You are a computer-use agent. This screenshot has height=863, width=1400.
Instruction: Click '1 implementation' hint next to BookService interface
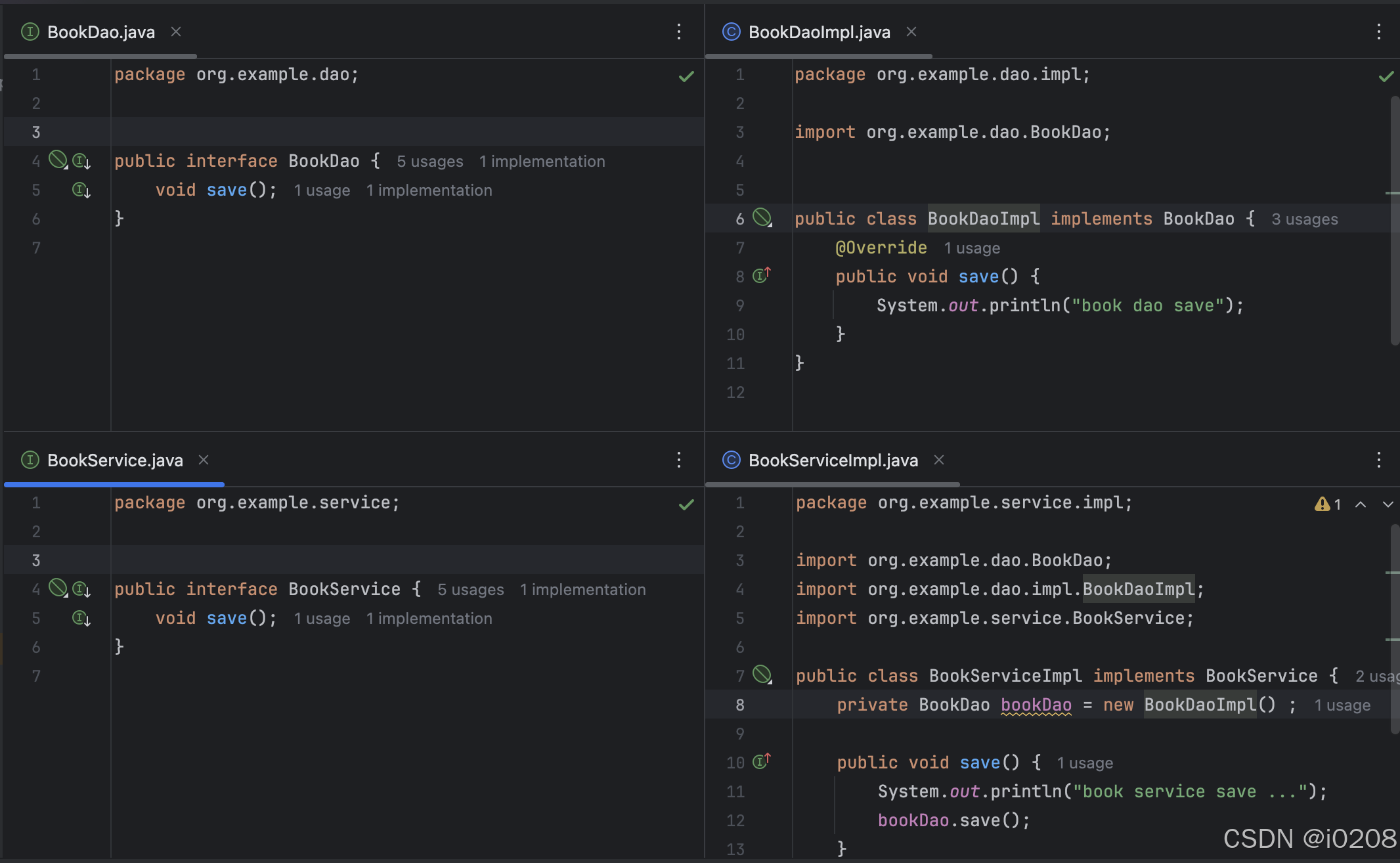[583, 590]
